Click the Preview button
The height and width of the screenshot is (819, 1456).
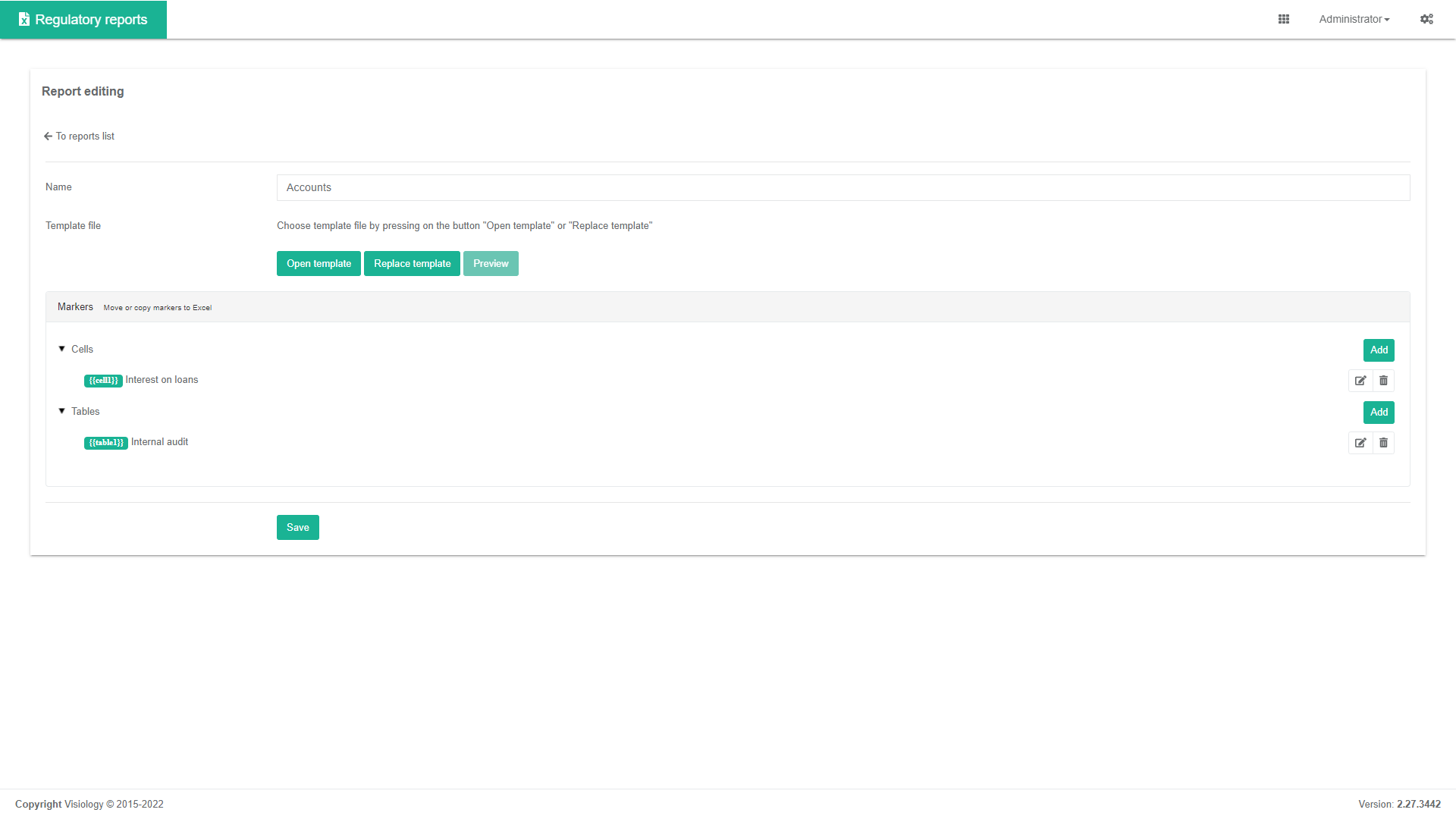pyautogui.click(x=491, y=264)
